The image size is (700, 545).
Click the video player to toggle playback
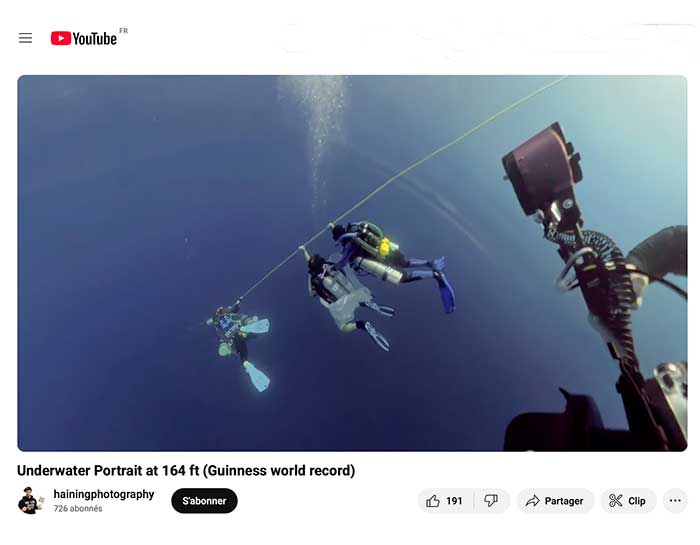tap(352, 263)
